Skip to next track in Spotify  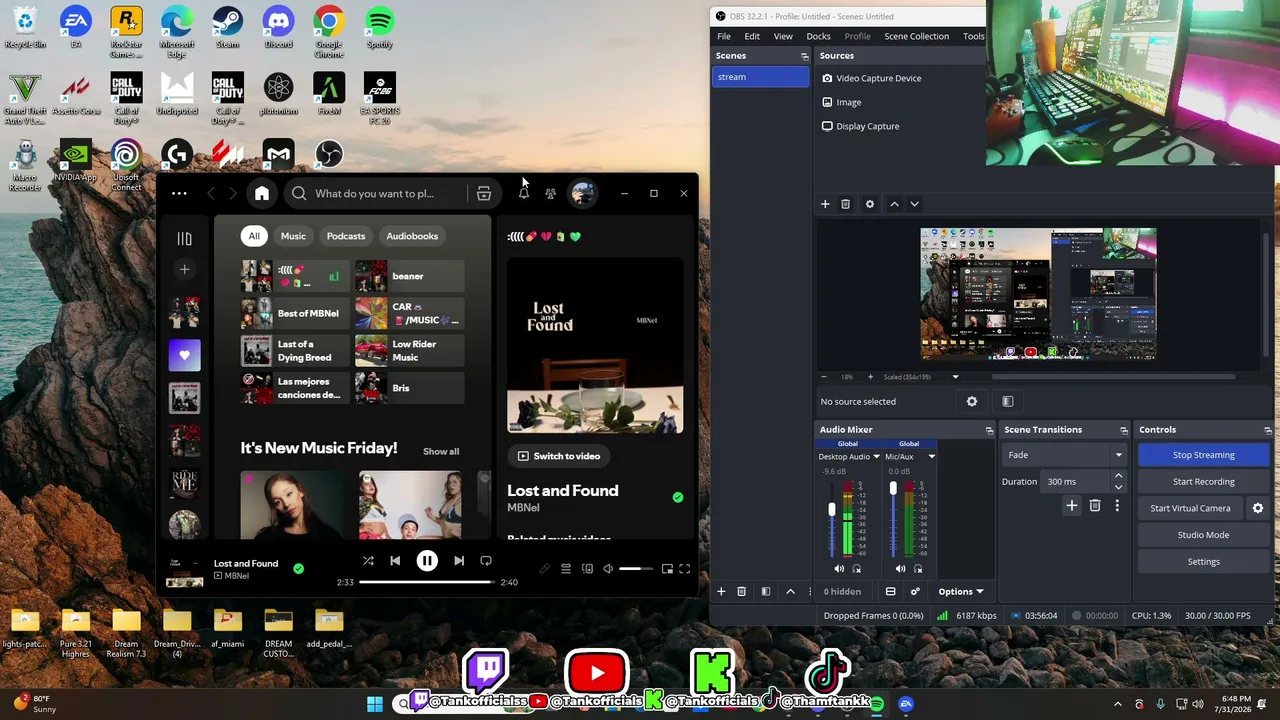(459, 561)
